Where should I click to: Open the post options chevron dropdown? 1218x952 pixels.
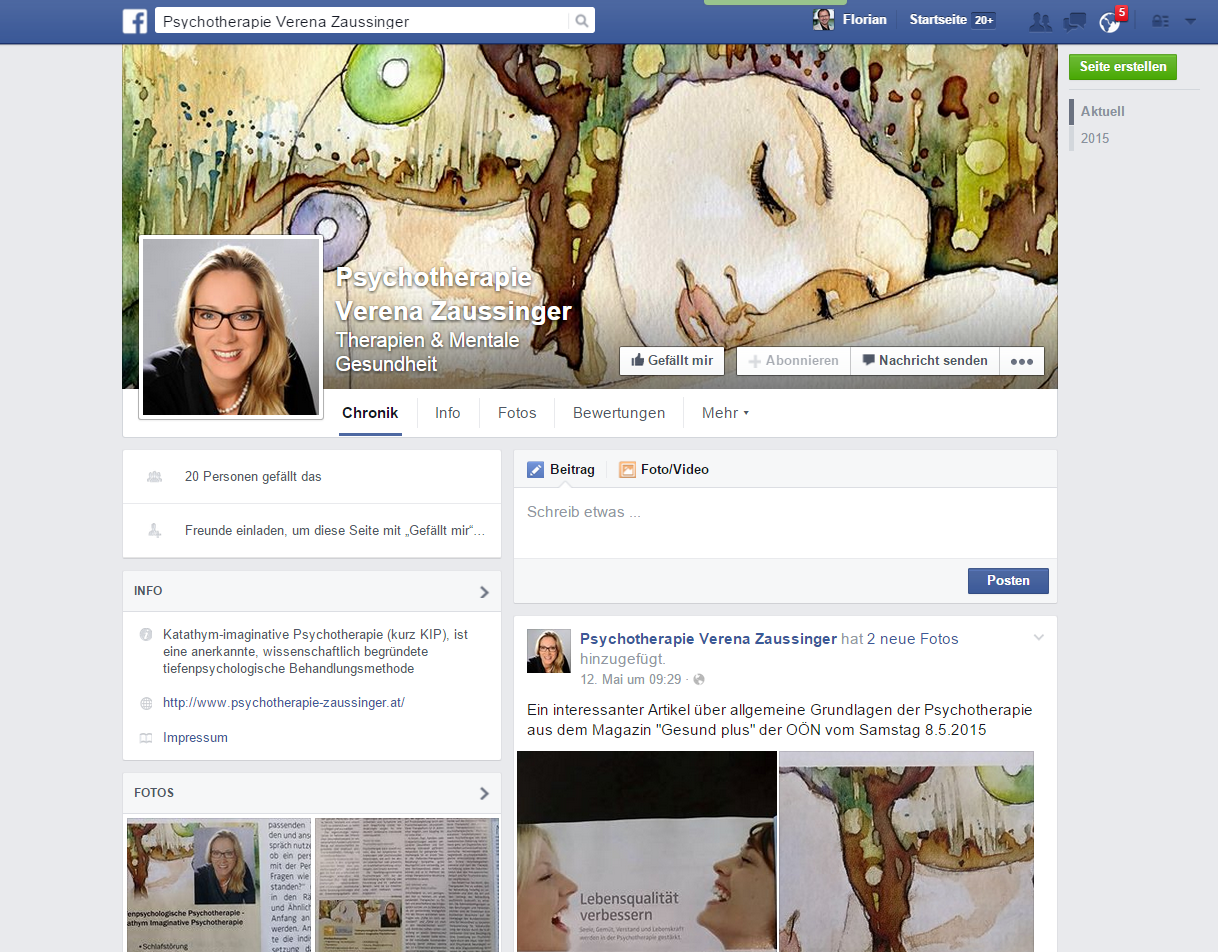pyautogui.click(x=1038, y=637)
